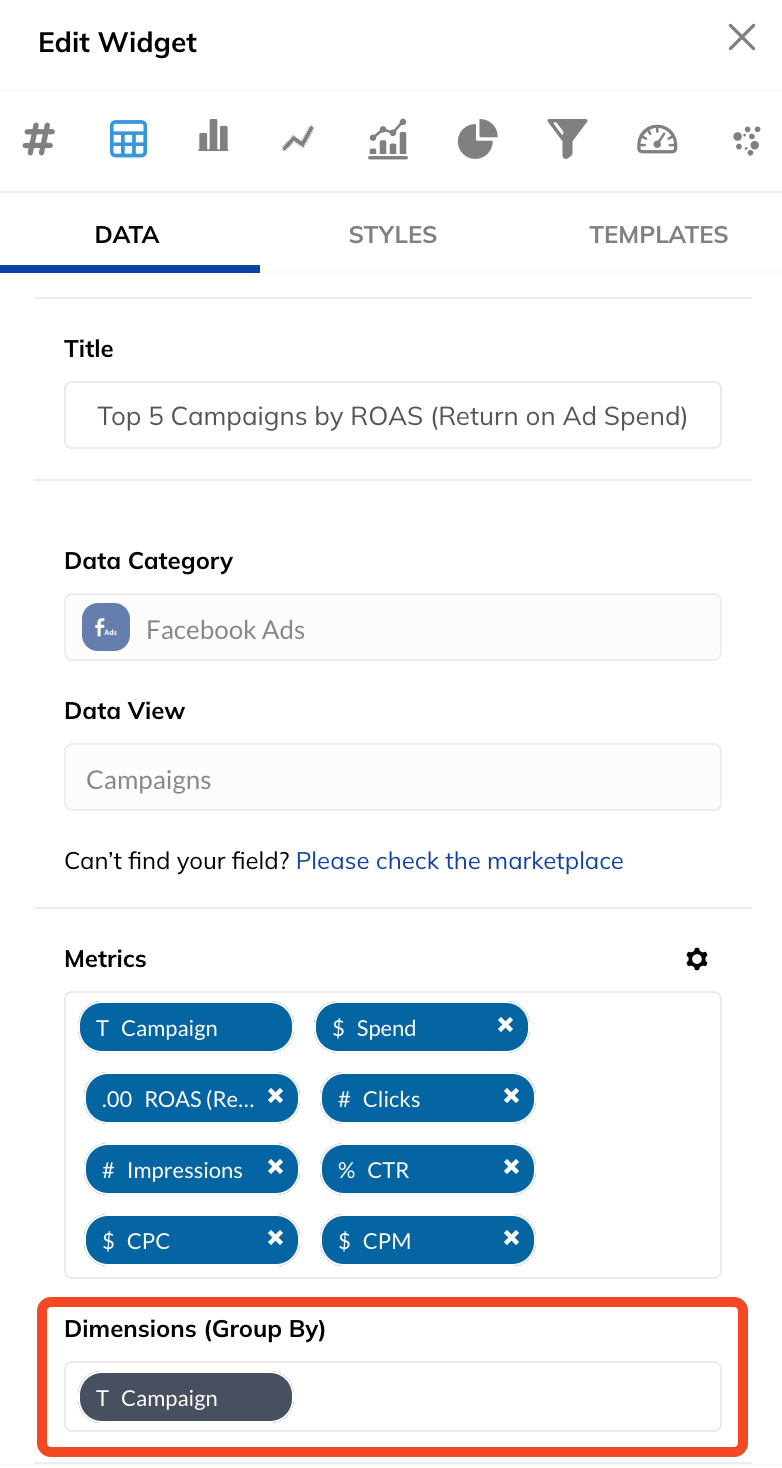
Task: Open the Data Category dropdown
Action: click(x=393, y=627)
